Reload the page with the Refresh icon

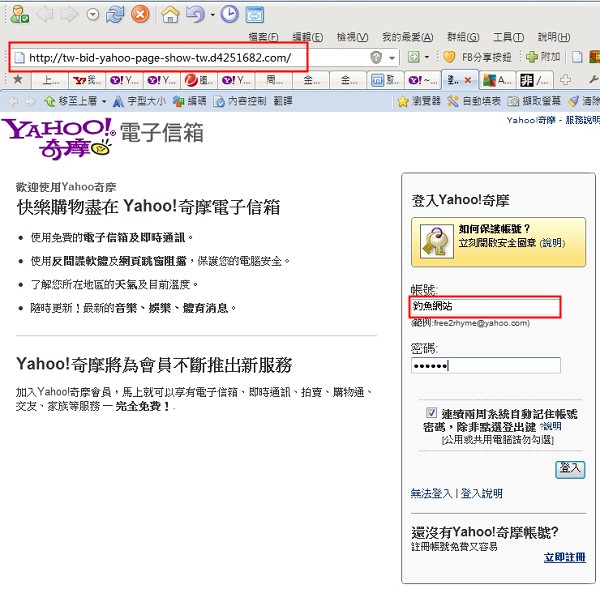(115, 15)
